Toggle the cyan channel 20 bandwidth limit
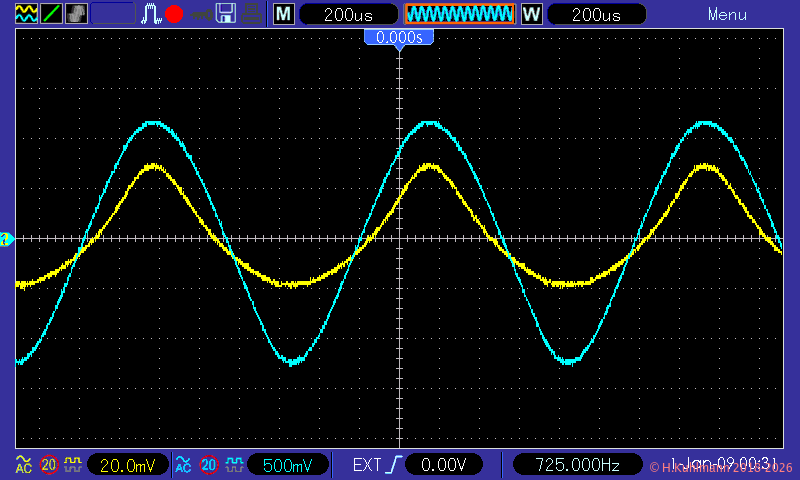This screenshot has width=800, height=480. (209, 465)
